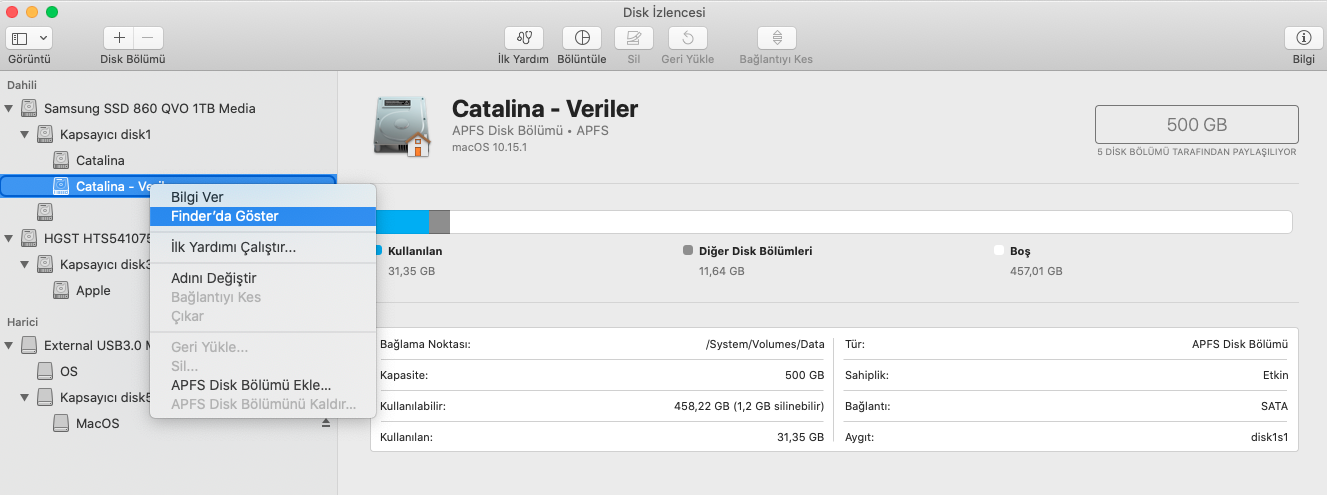Viewport: 1327px width, 495px height.
Task: Choose Bilgi Ver from context menu
Action: pos(263,197)
